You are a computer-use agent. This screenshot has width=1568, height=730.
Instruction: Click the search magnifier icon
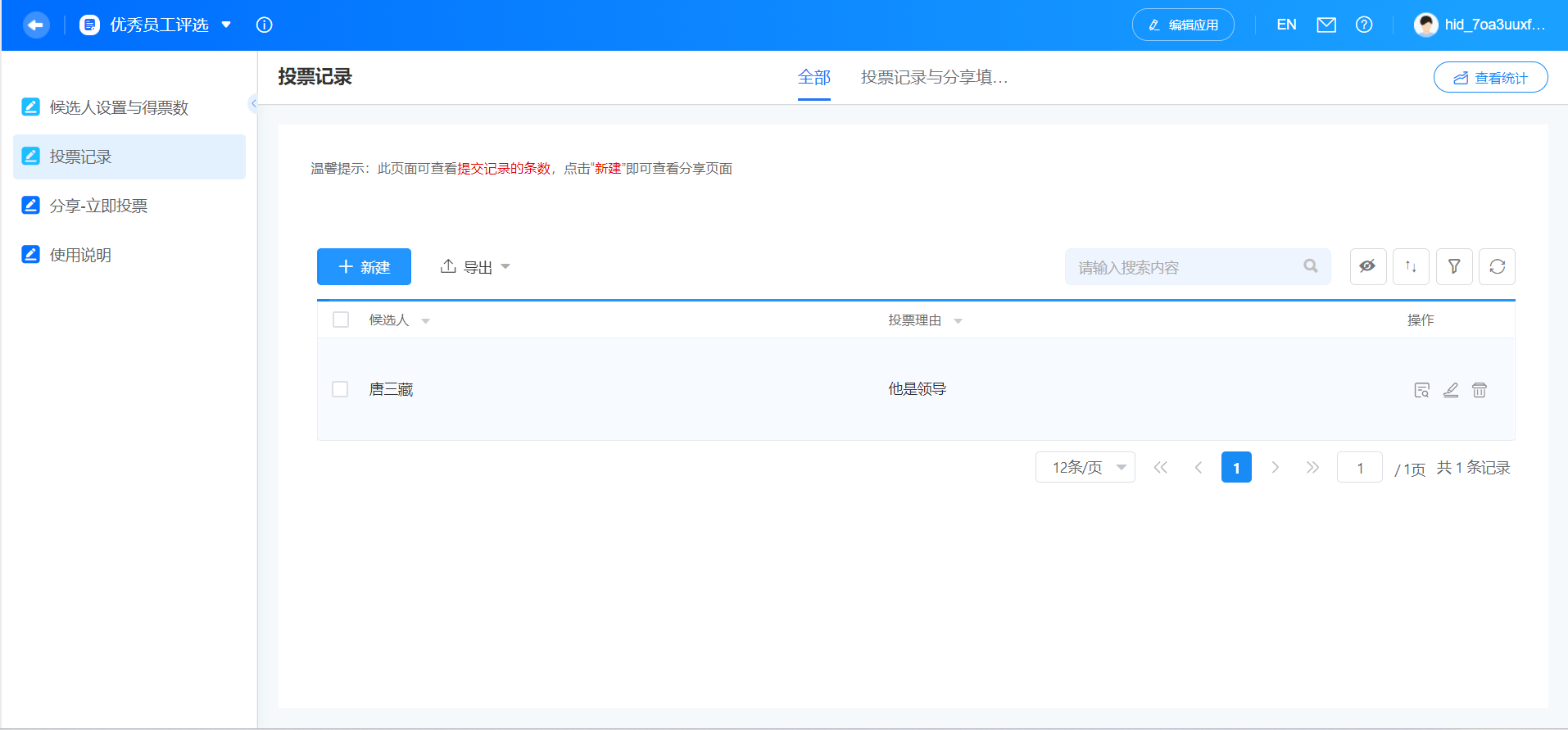point(1311,266)
